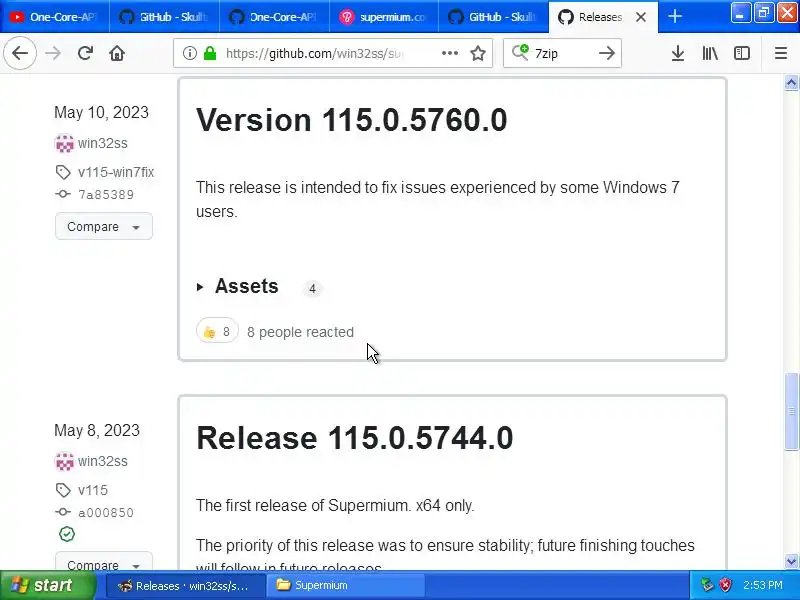Screen dimensions: 800x600
Task: Click the search engine magnifier icon
Action: pyautogui.click(x=520, y=53)
